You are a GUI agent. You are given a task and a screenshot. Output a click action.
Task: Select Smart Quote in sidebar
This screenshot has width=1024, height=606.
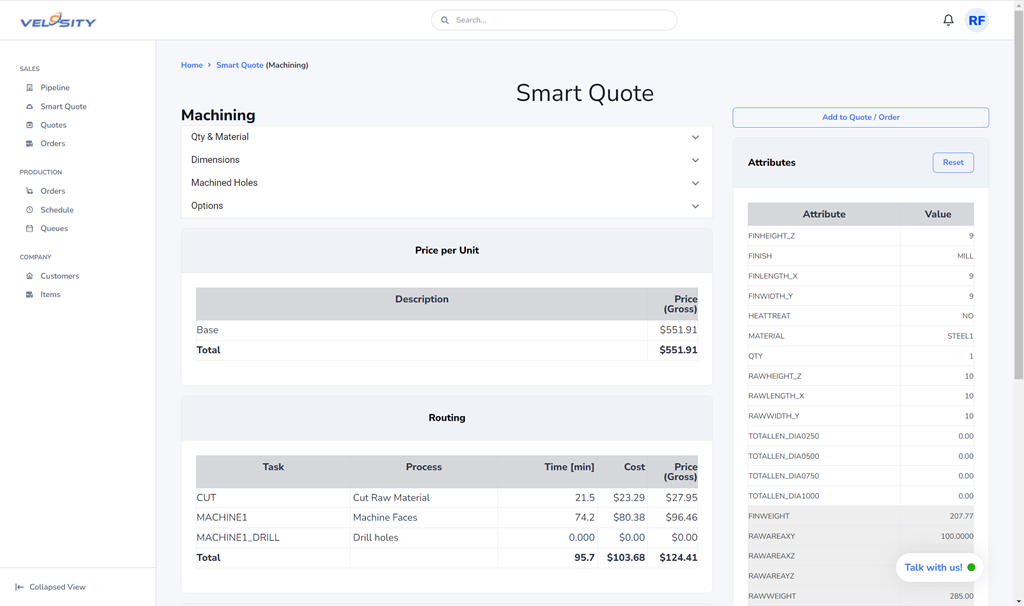[x=63, y=106]
